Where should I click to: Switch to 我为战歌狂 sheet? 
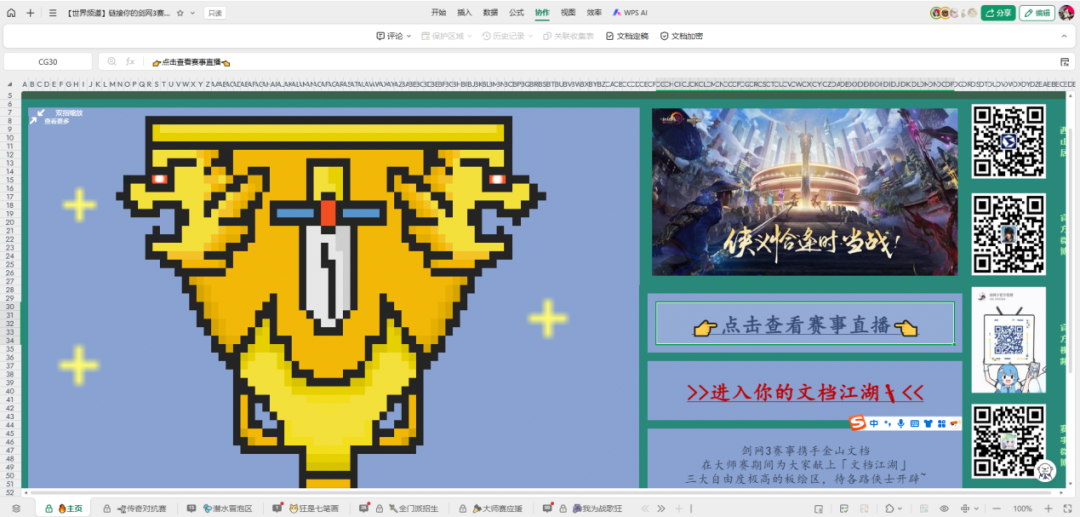coord(583,508)
